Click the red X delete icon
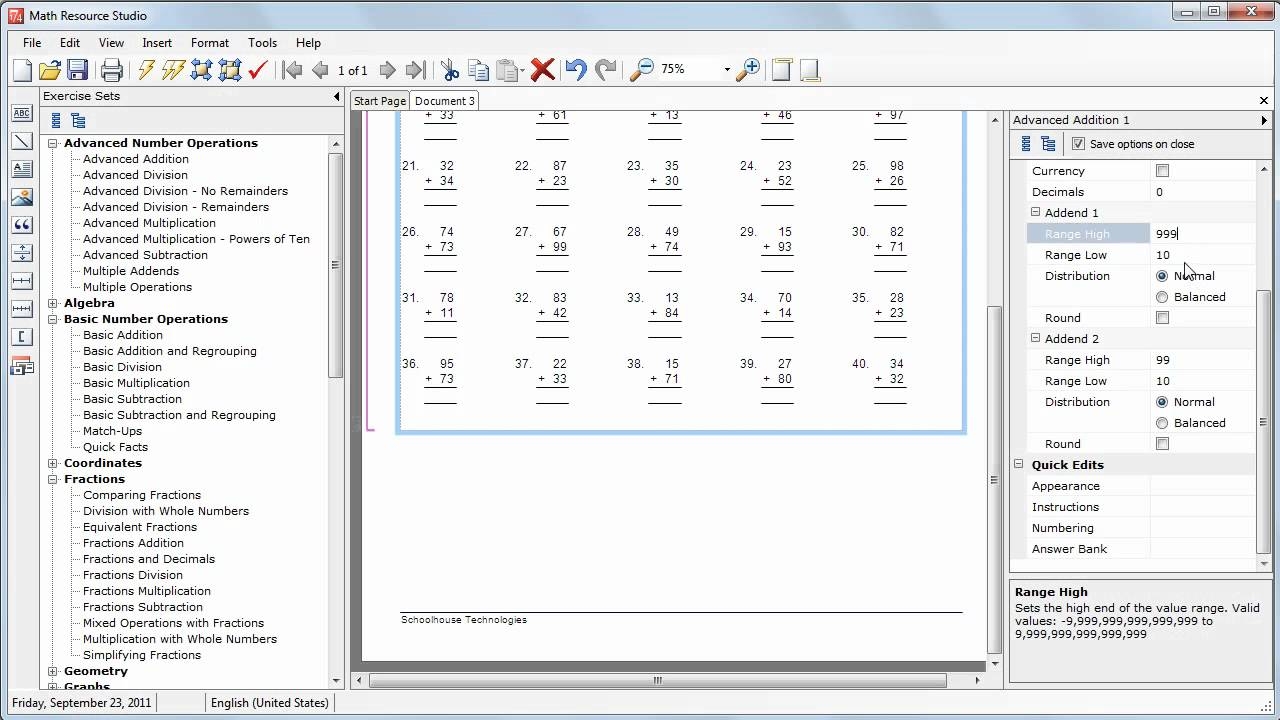Viewport: 1280px width, 720px height. [542, 70]
